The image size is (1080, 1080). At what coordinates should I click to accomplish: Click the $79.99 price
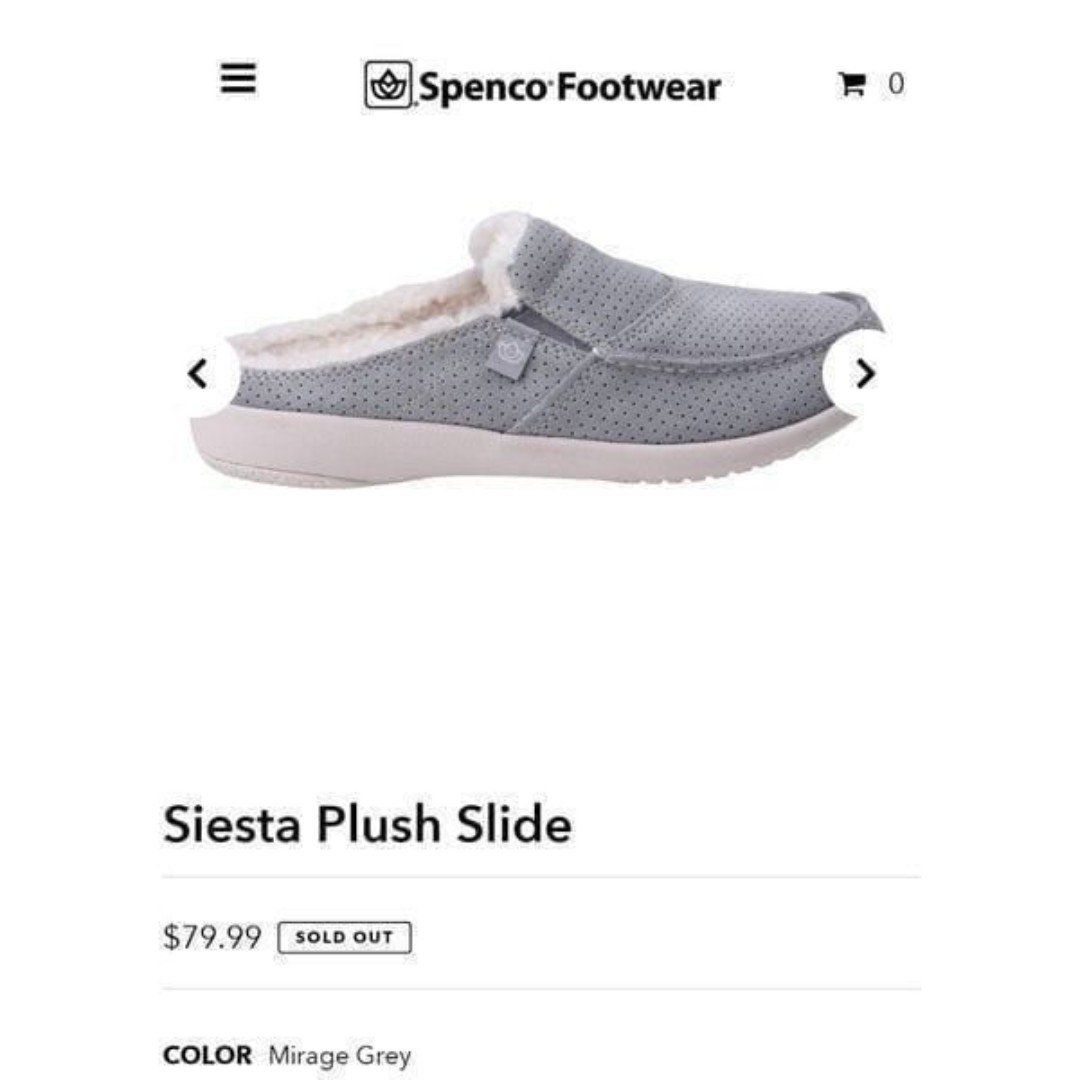point(212,937)
